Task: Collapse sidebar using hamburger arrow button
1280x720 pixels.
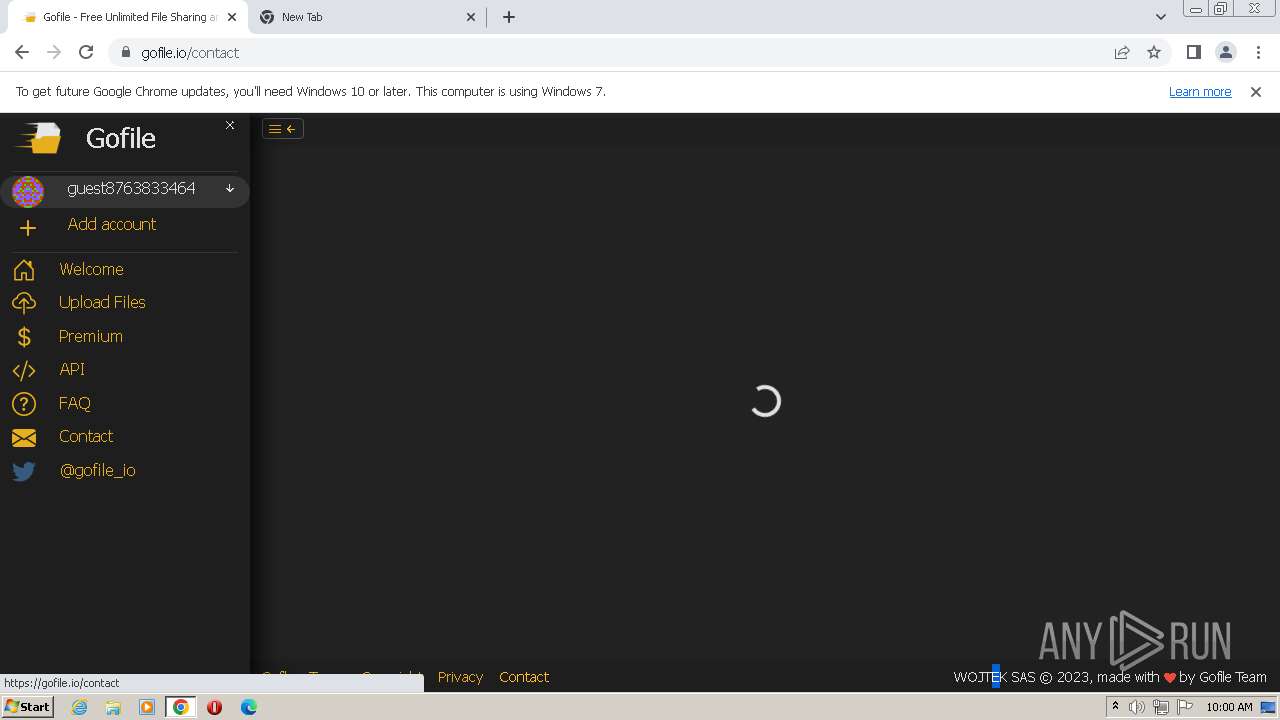Action: [x=283, y=129]
